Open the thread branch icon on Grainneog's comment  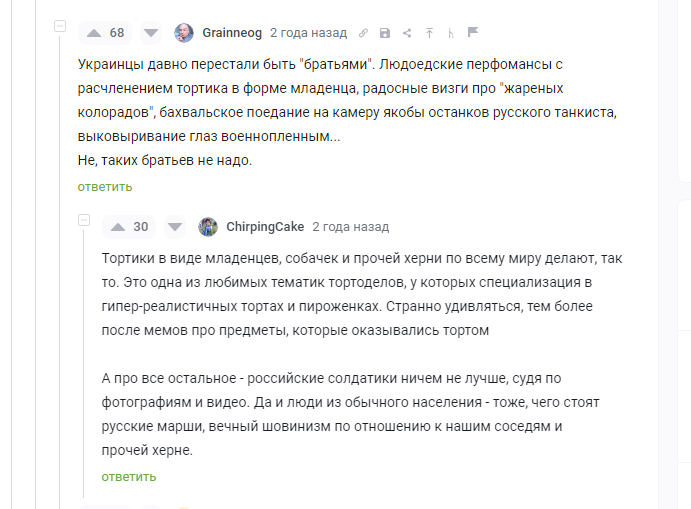click(x=451, y=33)
